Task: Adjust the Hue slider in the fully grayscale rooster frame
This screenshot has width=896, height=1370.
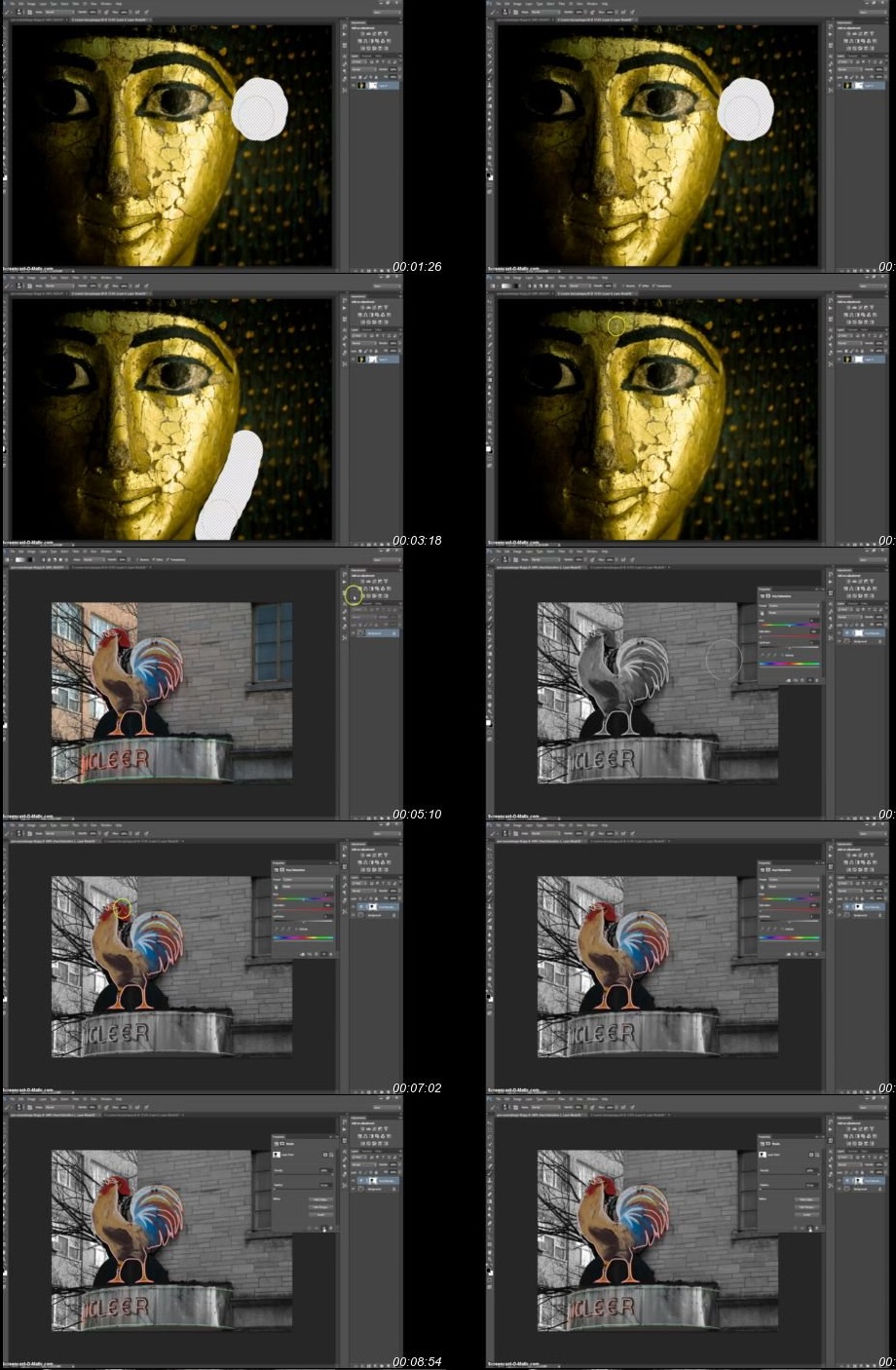Action: (790, 625)
